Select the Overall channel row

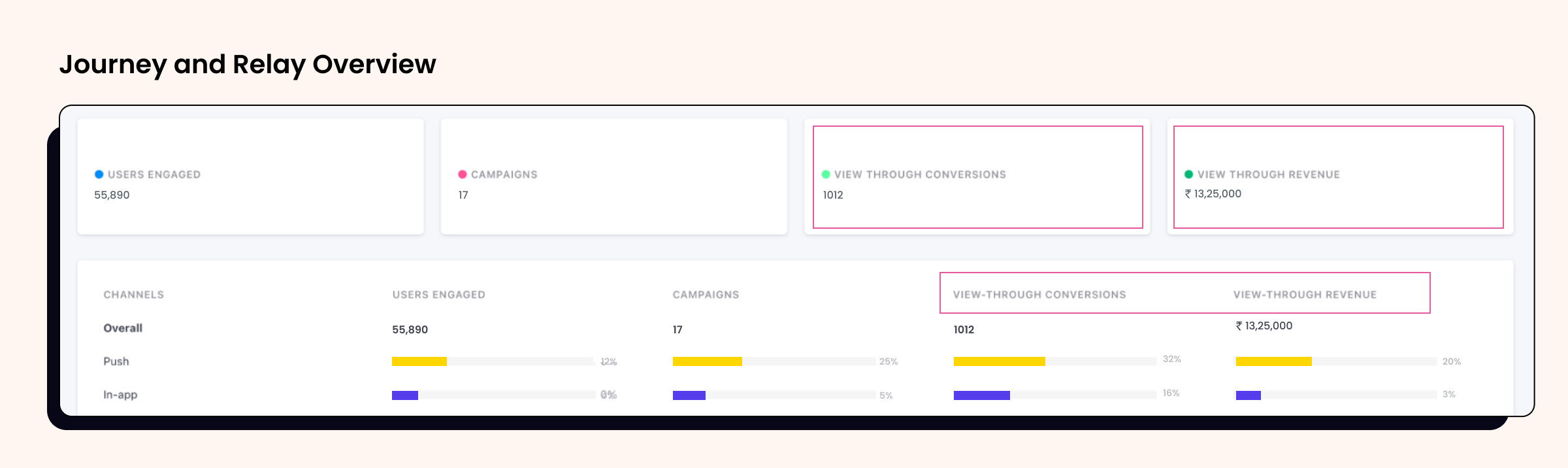coord(123,328)
